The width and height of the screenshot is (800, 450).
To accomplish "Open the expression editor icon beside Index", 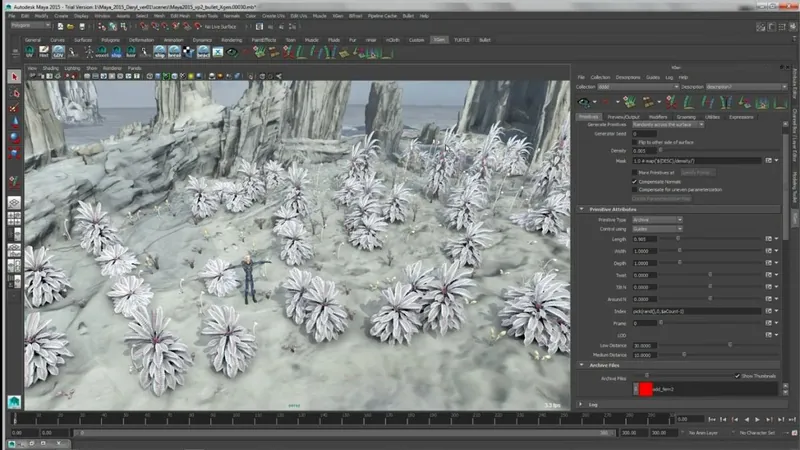I will point(768,311).
